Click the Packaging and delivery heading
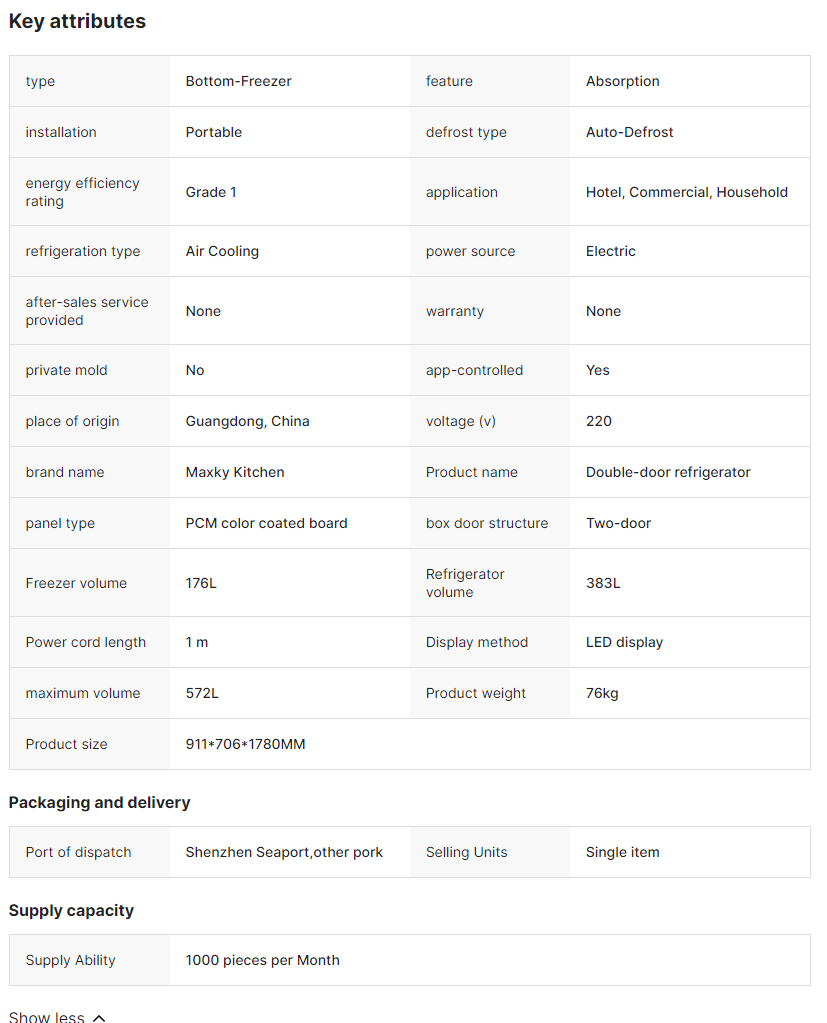 (x=99, y=802)
